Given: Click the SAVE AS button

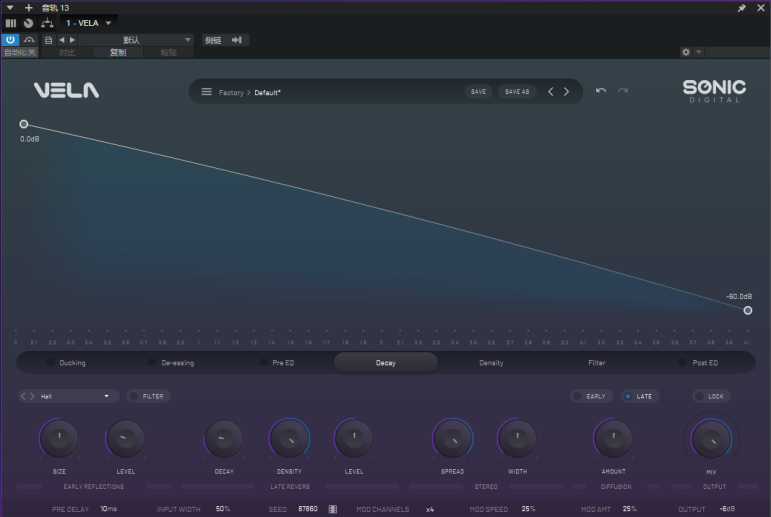Looking at the screenshot, I should [517, 92].
